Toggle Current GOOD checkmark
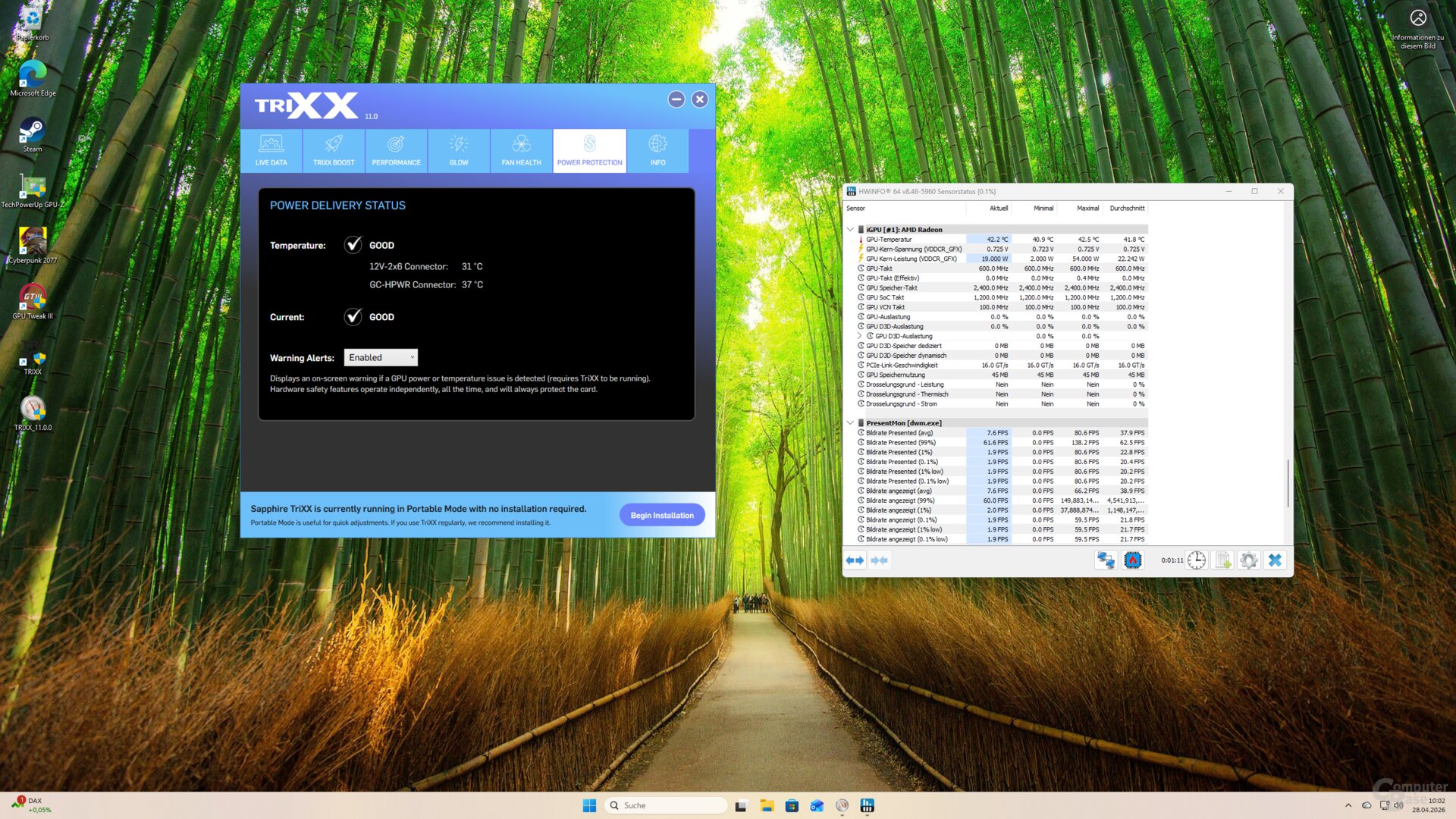Viewport: 1456px width, 819px height. [353, 317]
